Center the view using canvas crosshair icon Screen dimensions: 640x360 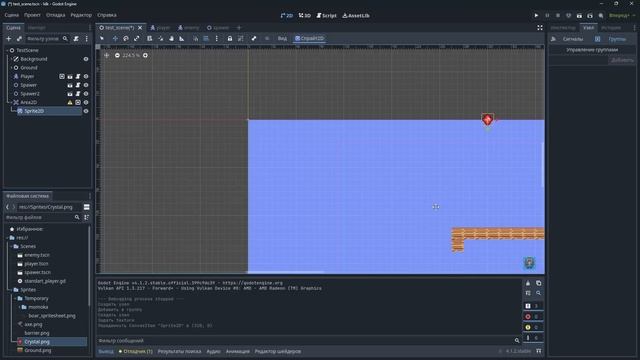(107, 55)
